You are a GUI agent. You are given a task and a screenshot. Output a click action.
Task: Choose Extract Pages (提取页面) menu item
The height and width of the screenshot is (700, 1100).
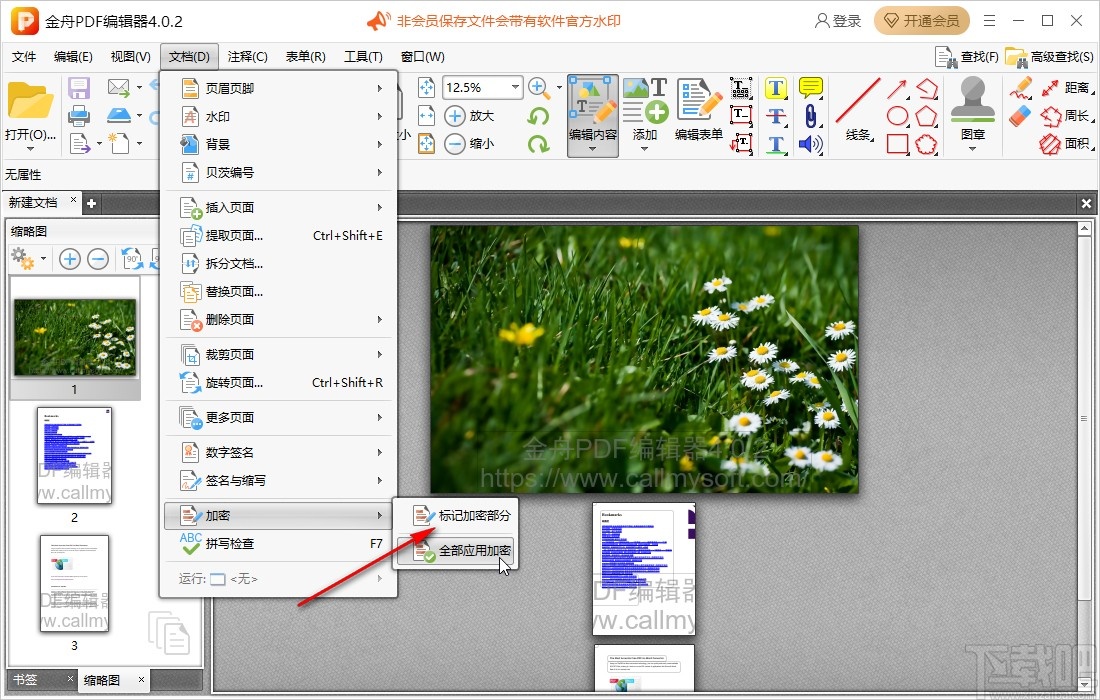(279, 236)
